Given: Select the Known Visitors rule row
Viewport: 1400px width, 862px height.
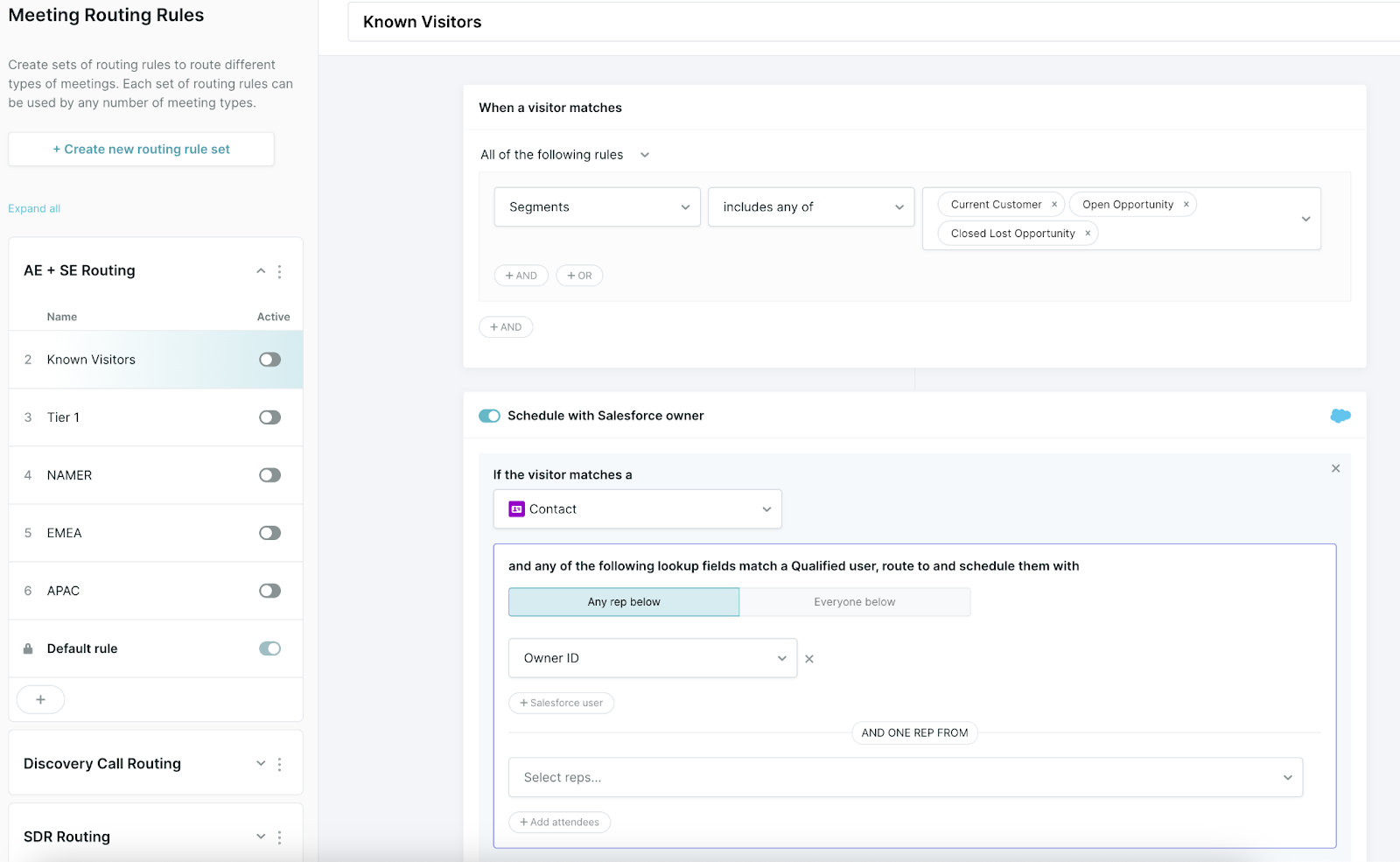Looking at the screenshot, I should pyautogui.click(x=156, y=360).
